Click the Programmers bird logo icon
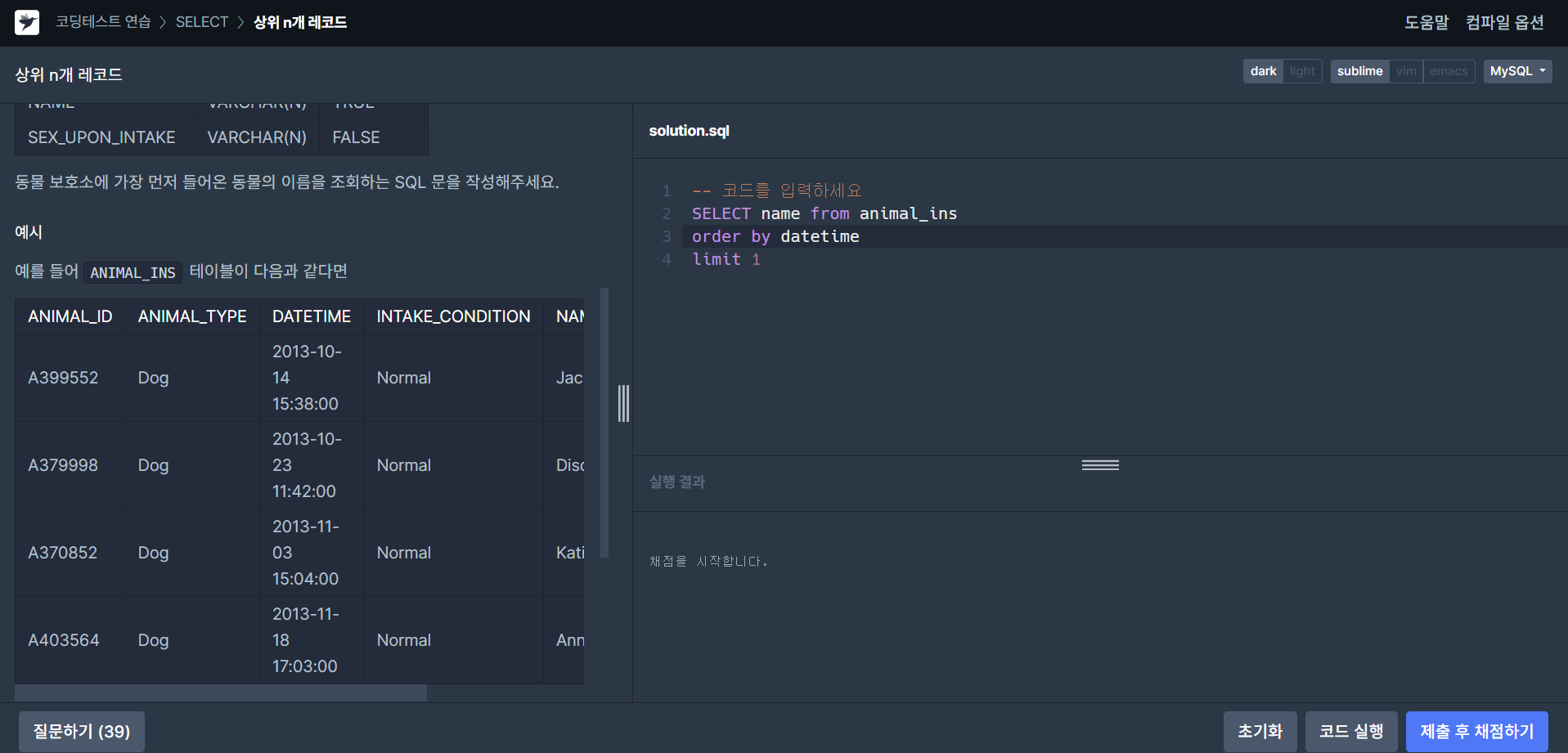Screen dimensions: 1568x753 (27, 22)
